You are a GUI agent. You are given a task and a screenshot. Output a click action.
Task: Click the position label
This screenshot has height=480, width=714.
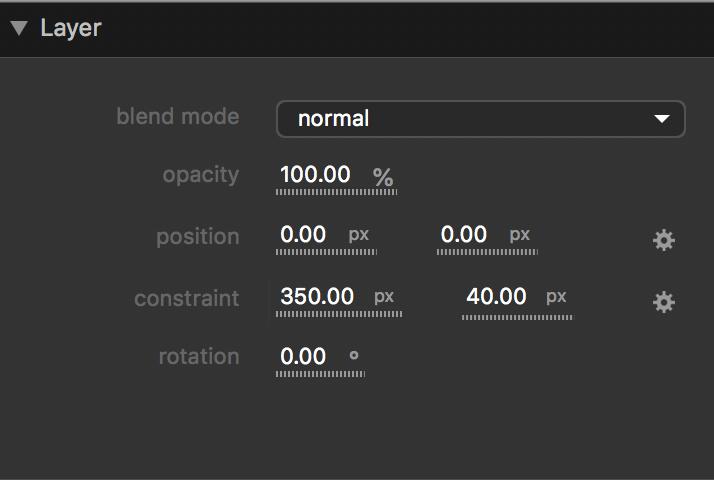point(198,237)
